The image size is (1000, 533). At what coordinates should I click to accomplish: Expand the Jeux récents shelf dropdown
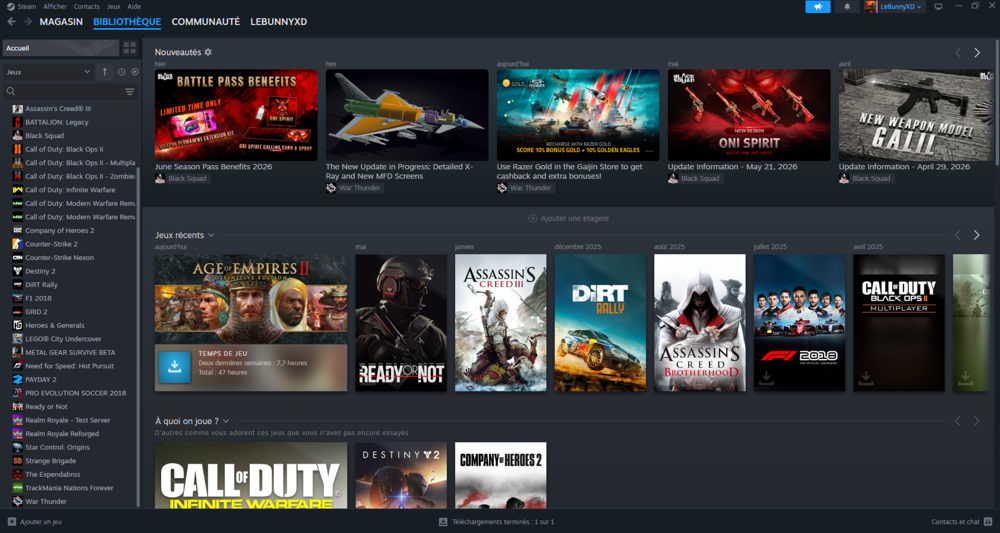[x=211, y=235]
